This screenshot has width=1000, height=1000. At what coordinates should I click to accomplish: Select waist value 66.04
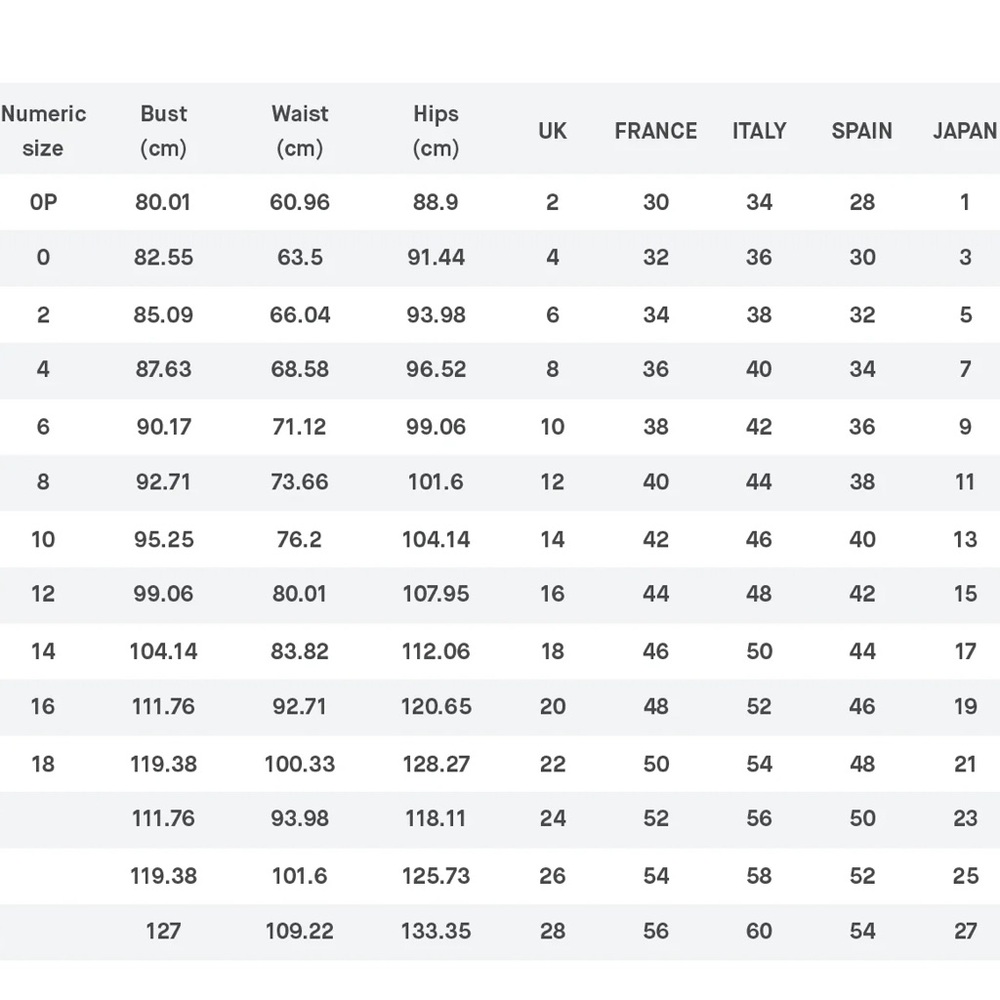[x=300, y=314]
